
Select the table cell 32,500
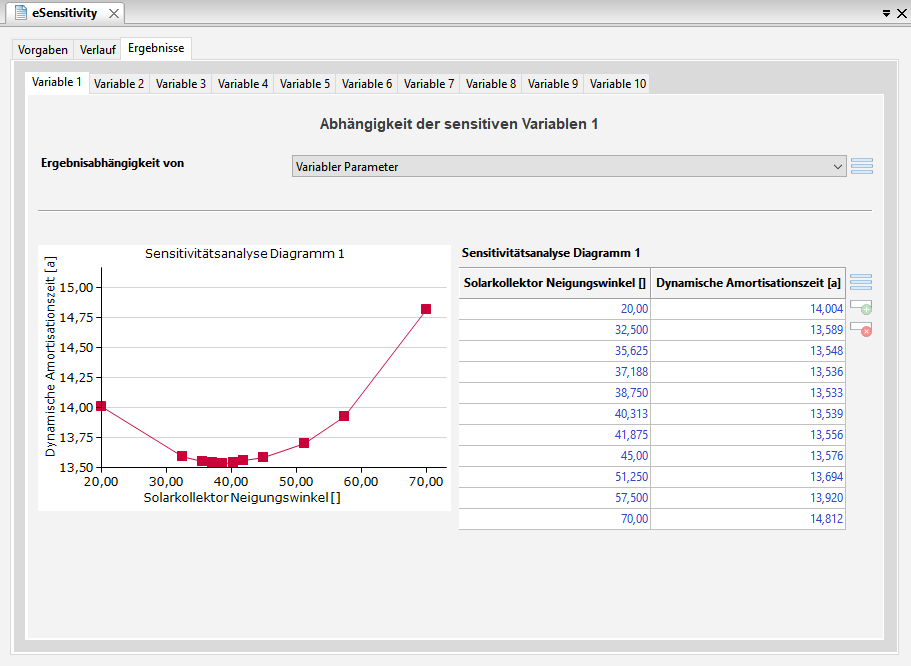555,330
